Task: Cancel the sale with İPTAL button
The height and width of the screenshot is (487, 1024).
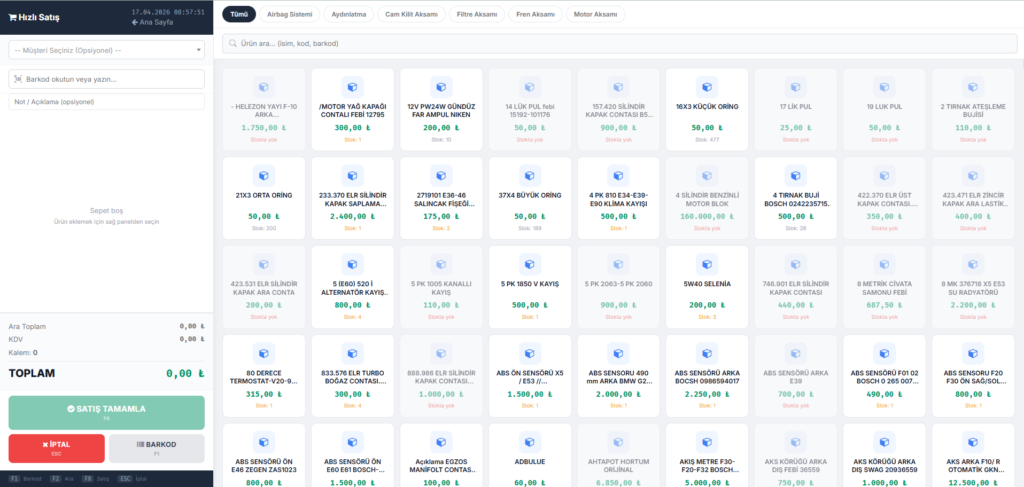Action: click(x=56, y=448)
